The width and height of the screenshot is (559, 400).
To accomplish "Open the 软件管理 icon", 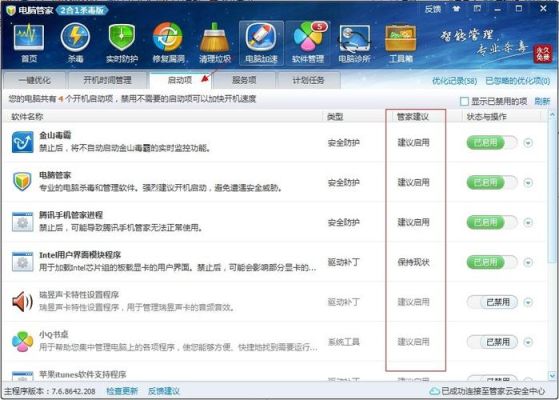I will click(x=308, y=43).
